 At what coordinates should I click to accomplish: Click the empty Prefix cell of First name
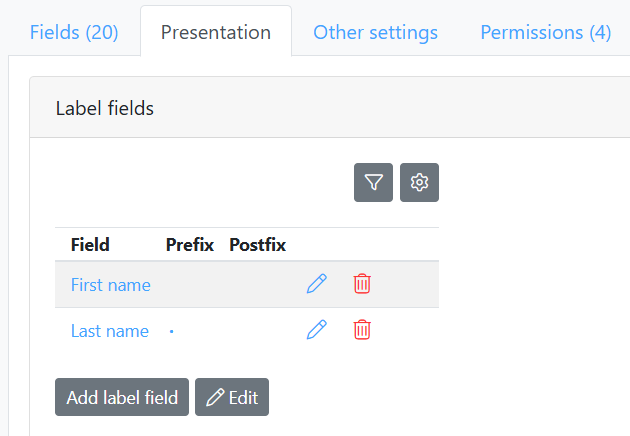pyautogui.click(x=189, y=285)
